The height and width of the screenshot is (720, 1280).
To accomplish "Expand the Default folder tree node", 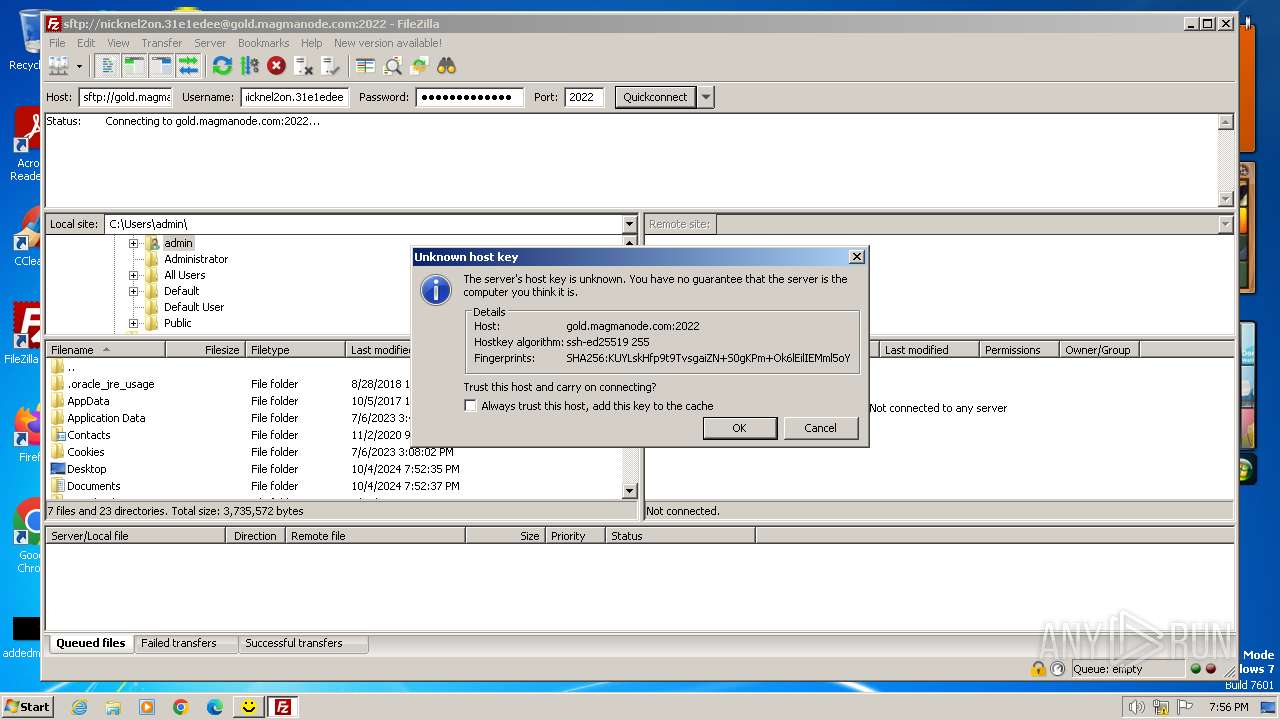I will (x=133, y=291).
